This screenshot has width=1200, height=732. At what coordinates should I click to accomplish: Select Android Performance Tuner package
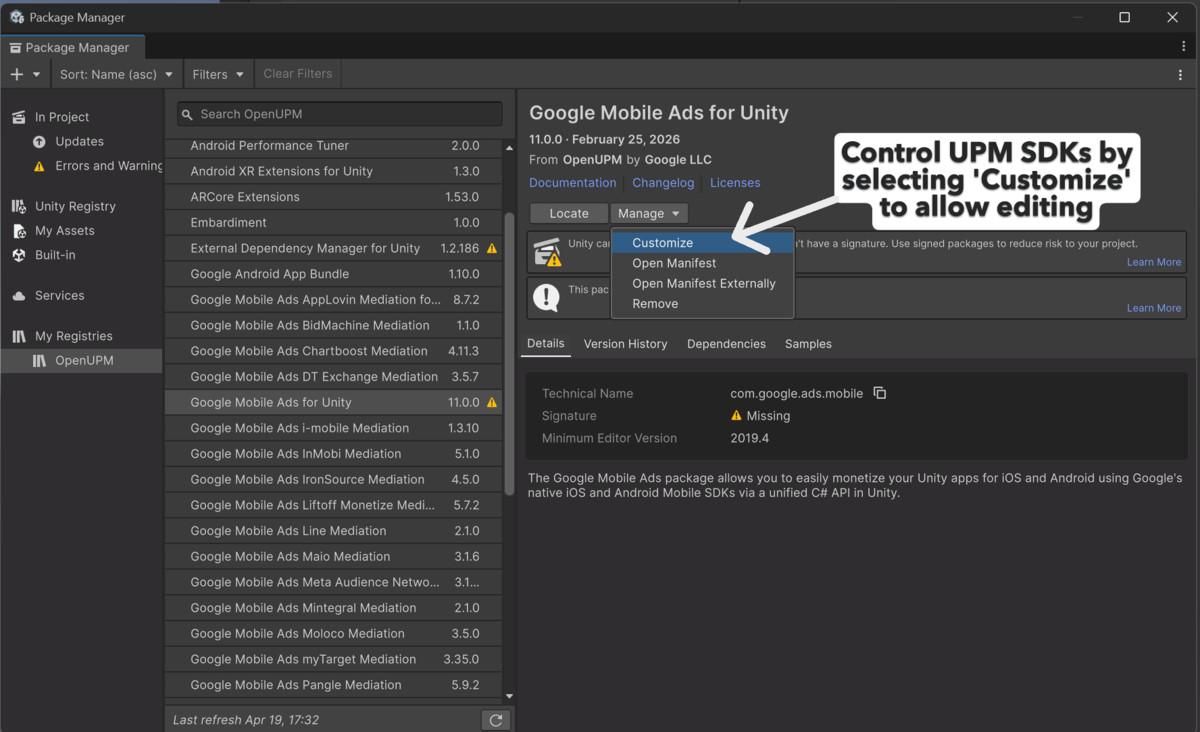[x=334, y=146]
